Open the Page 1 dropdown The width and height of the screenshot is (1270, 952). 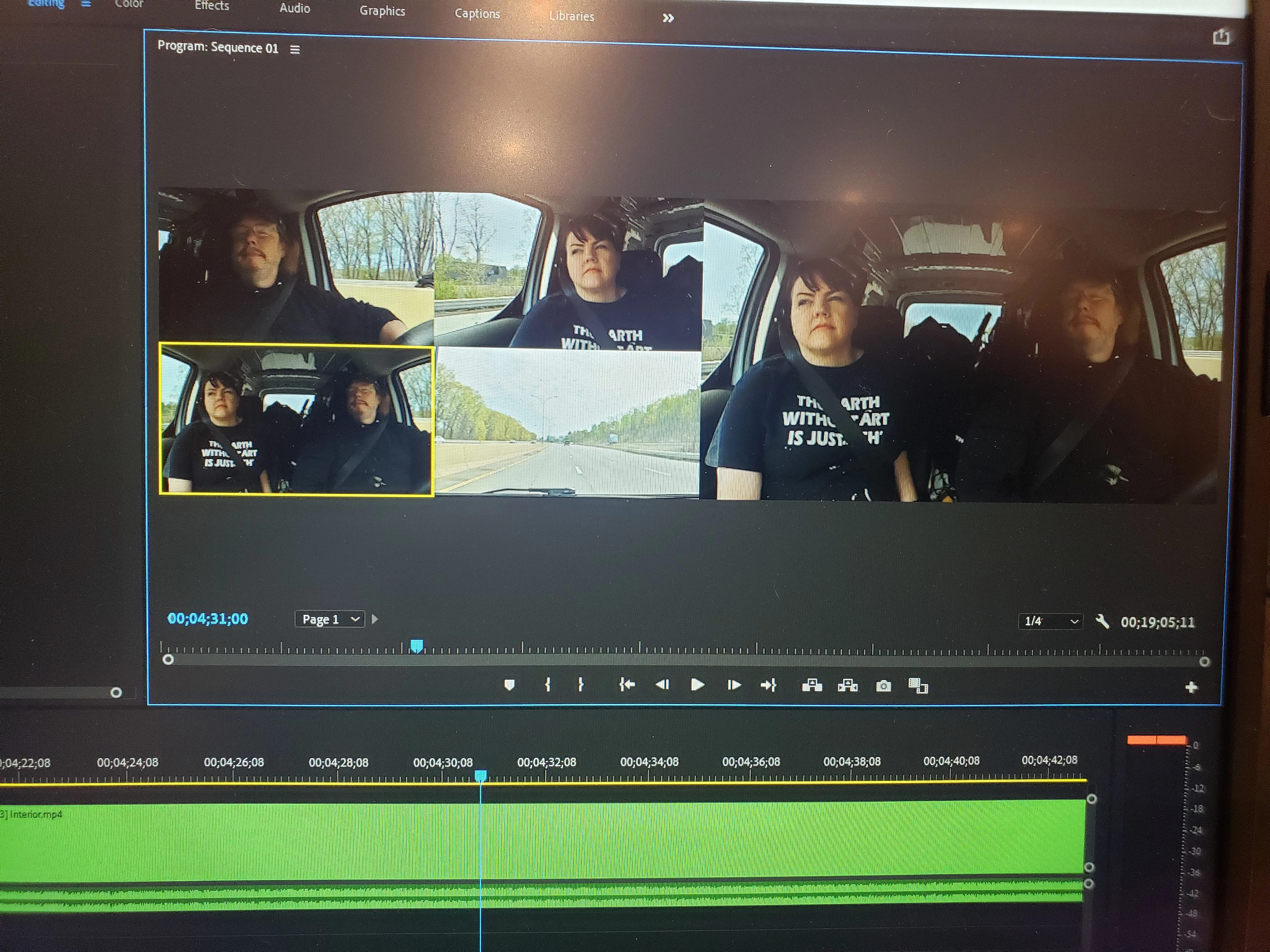330,619
